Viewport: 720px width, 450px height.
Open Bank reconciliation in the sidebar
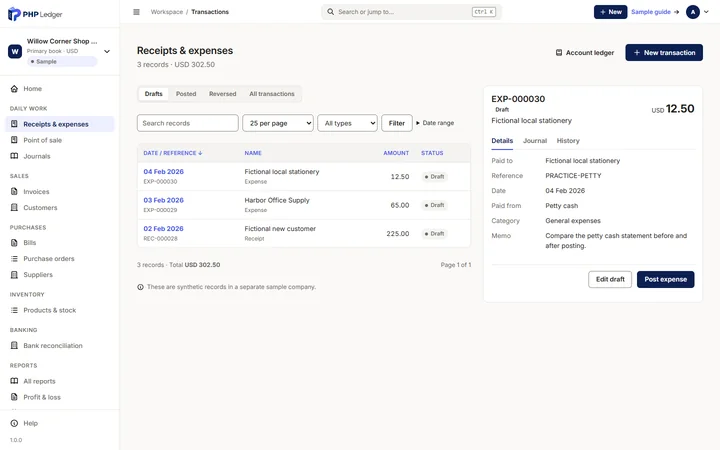coord(60,345)
